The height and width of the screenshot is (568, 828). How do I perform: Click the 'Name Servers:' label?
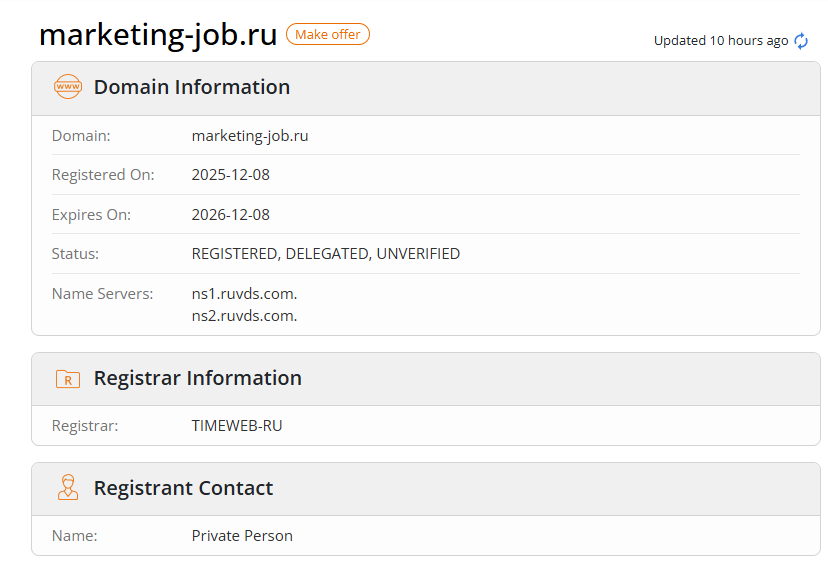[102, 294]
